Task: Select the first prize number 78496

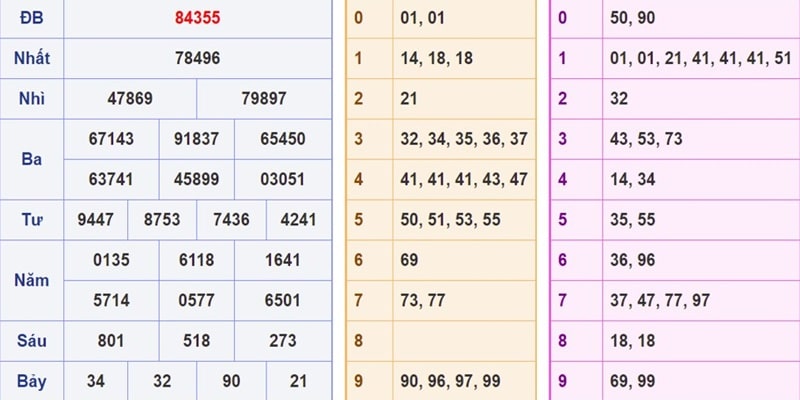Action: tap(197, 58)
